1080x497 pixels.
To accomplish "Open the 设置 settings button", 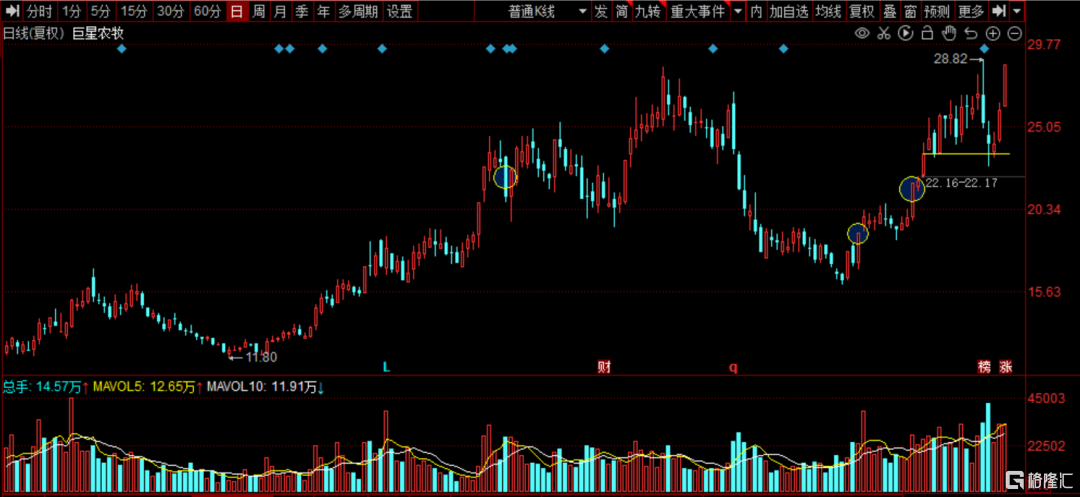I will coord(399,11).
